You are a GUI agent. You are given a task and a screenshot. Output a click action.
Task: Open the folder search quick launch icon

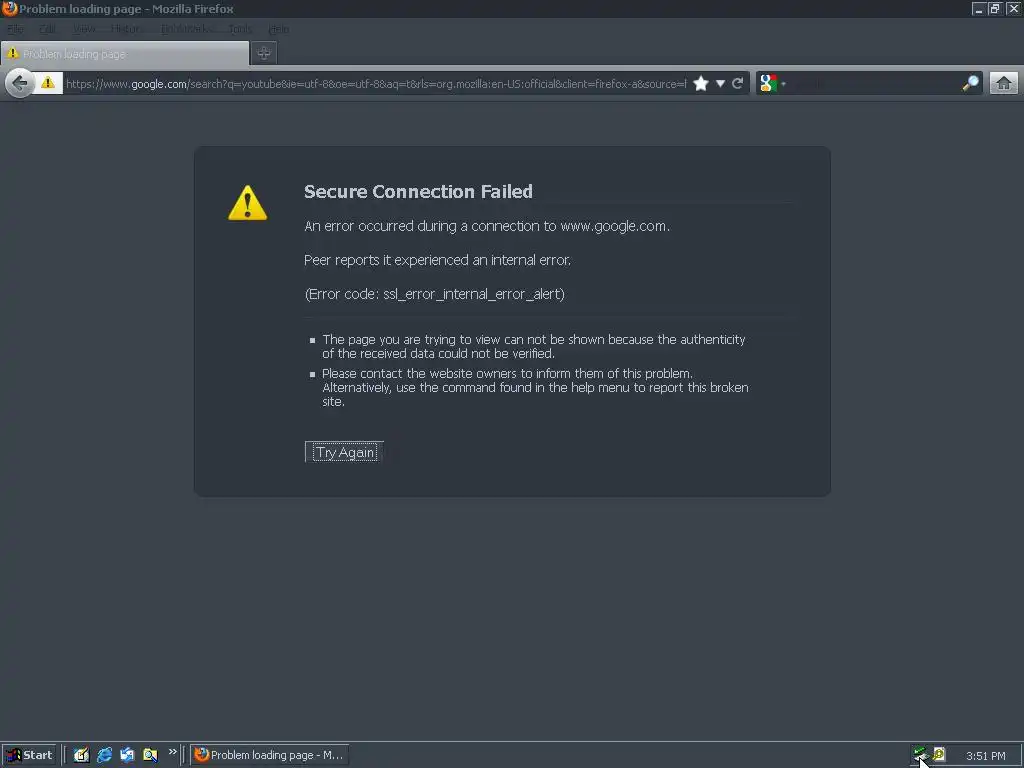[150, 755]
